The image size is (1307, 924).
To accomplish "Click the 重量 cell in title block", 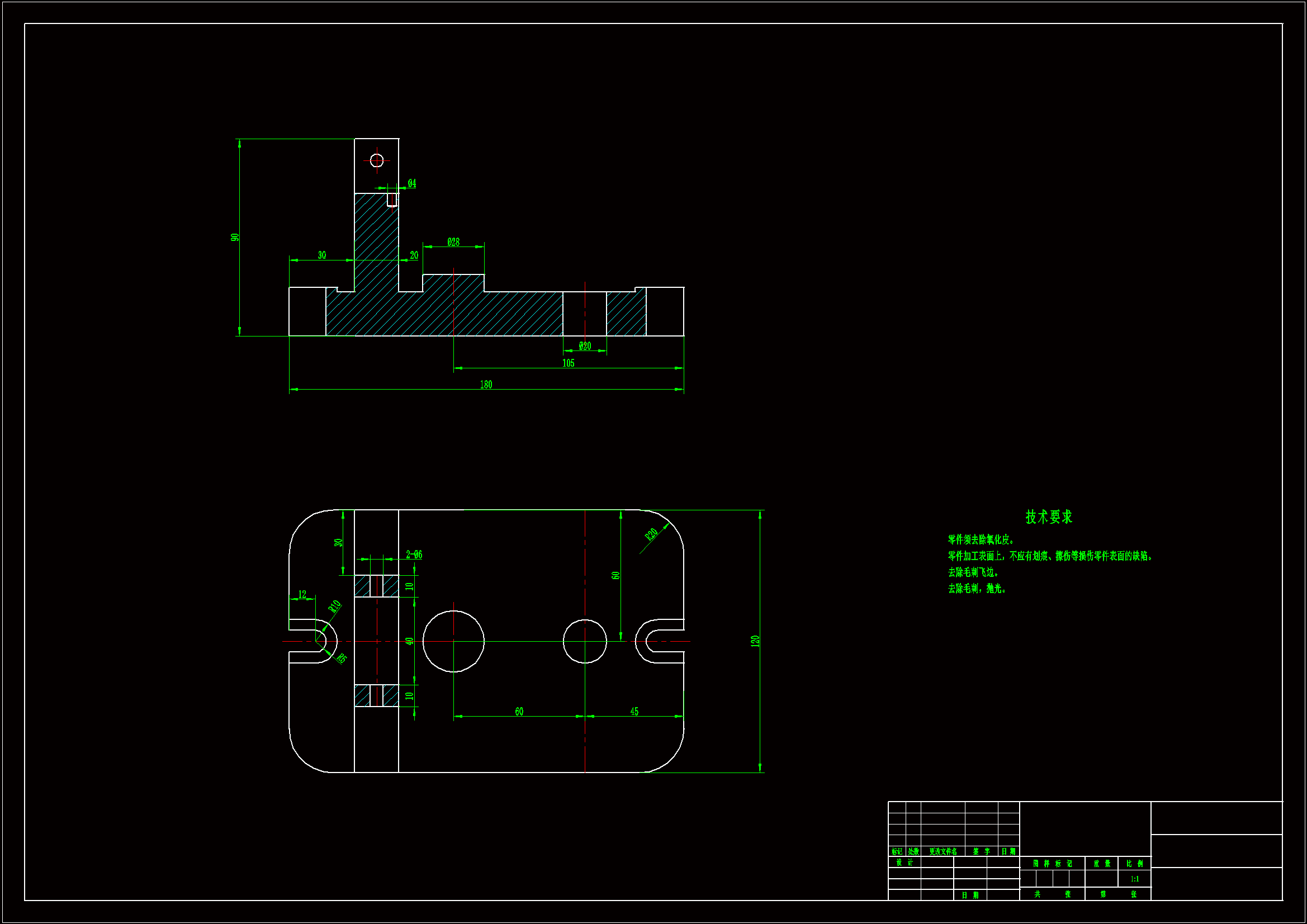I will (x=1101, y=864).
